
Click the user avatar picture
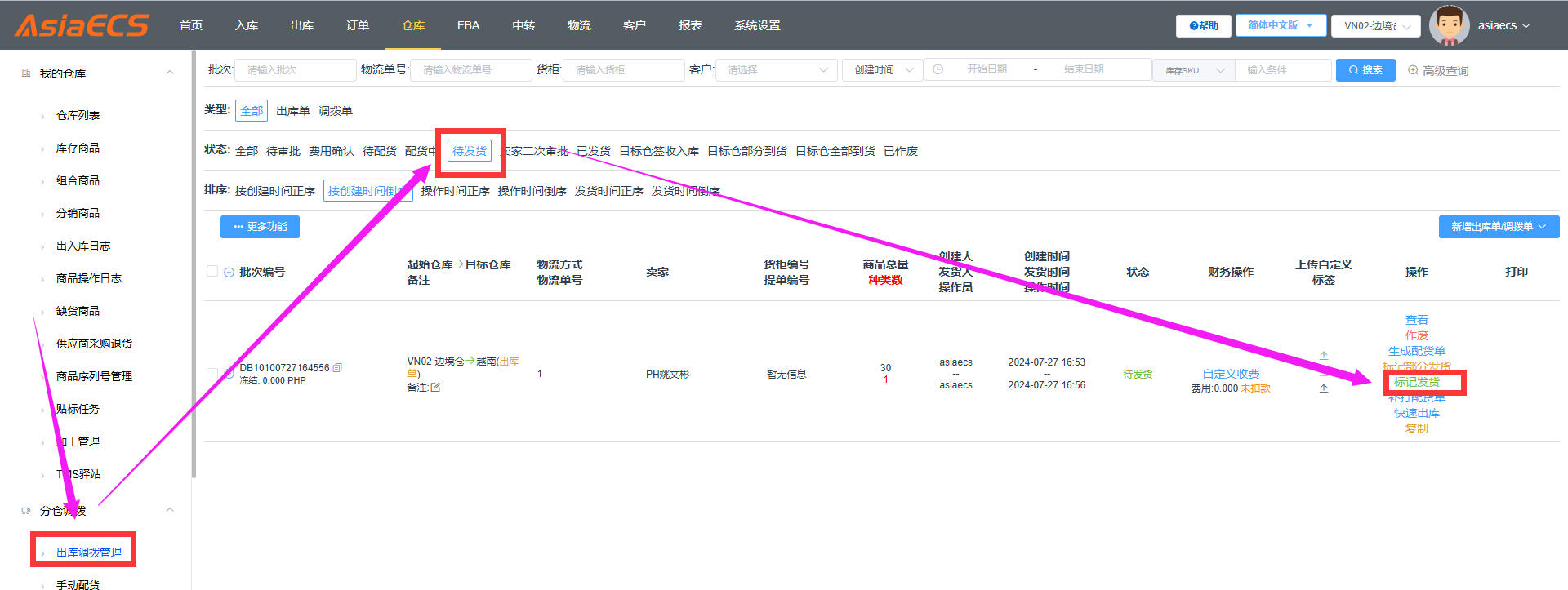pos(1450,25)
